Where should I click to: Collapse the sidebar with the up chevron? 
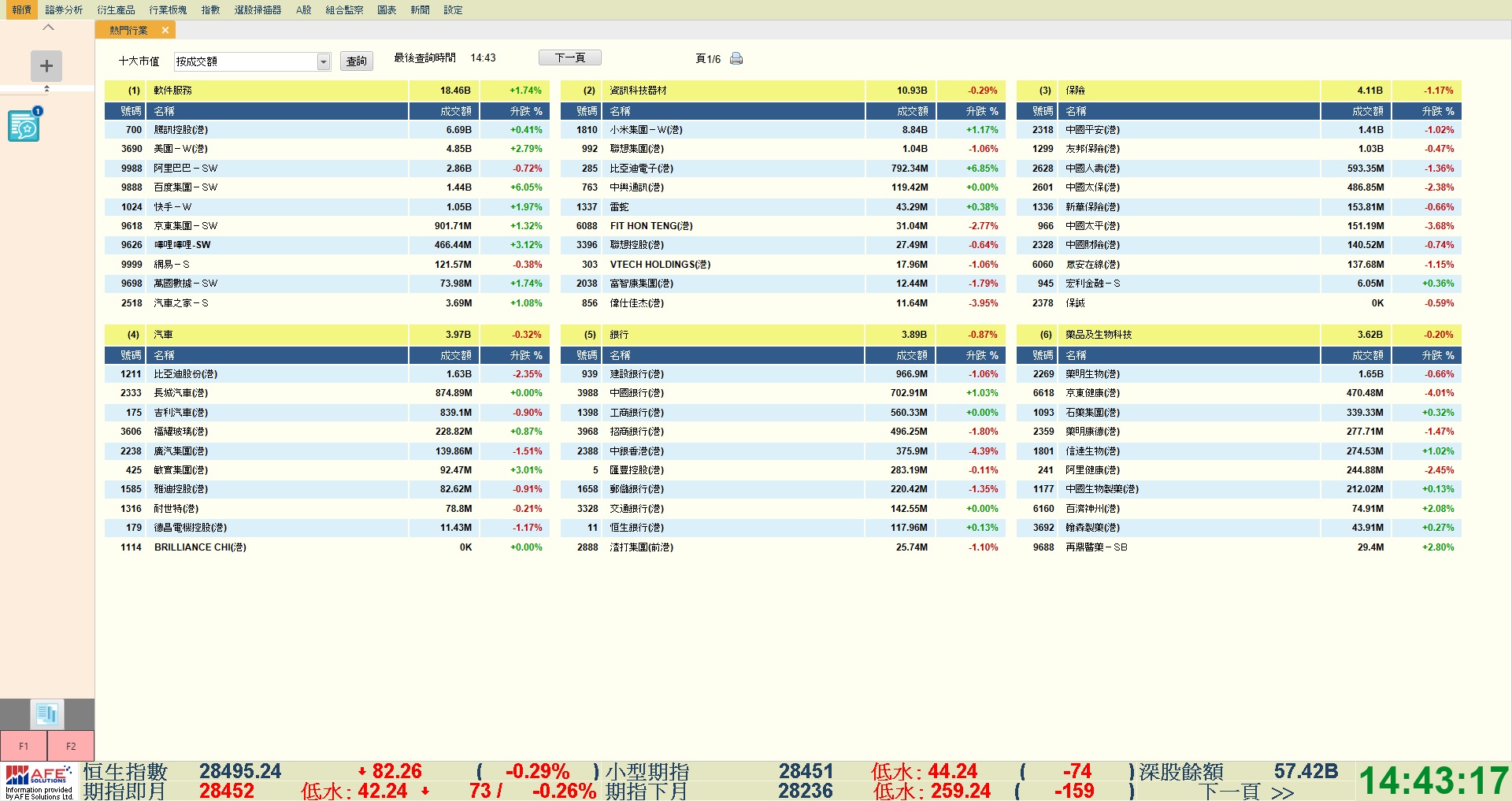tap(48, 28)
